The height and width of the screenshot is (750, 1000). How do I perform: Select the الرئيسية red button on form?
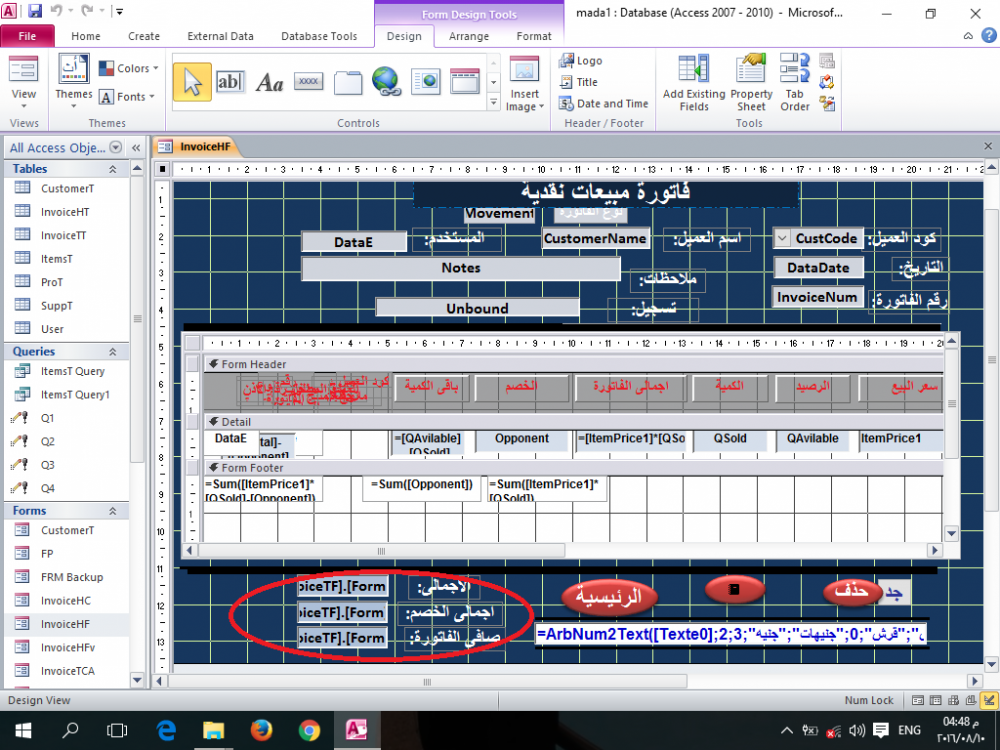tap(609, 596)
